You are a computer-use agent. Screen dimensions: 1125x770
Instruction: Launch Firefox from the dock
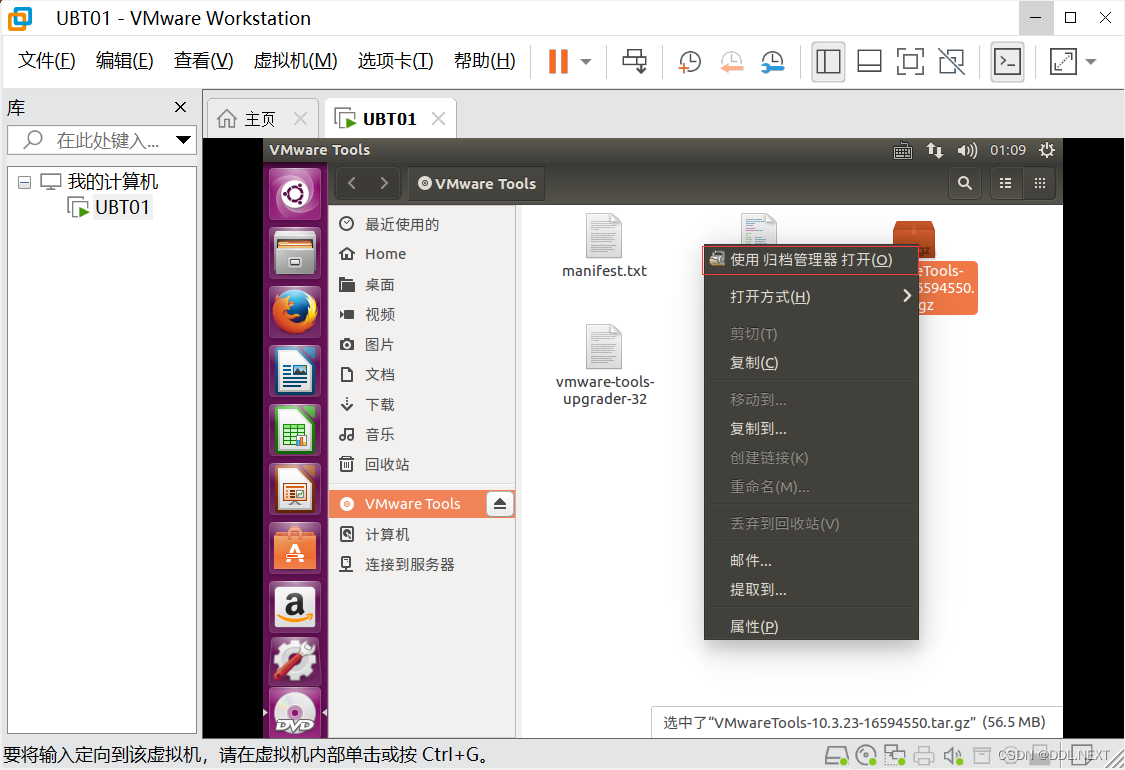(x=295, y=311)
